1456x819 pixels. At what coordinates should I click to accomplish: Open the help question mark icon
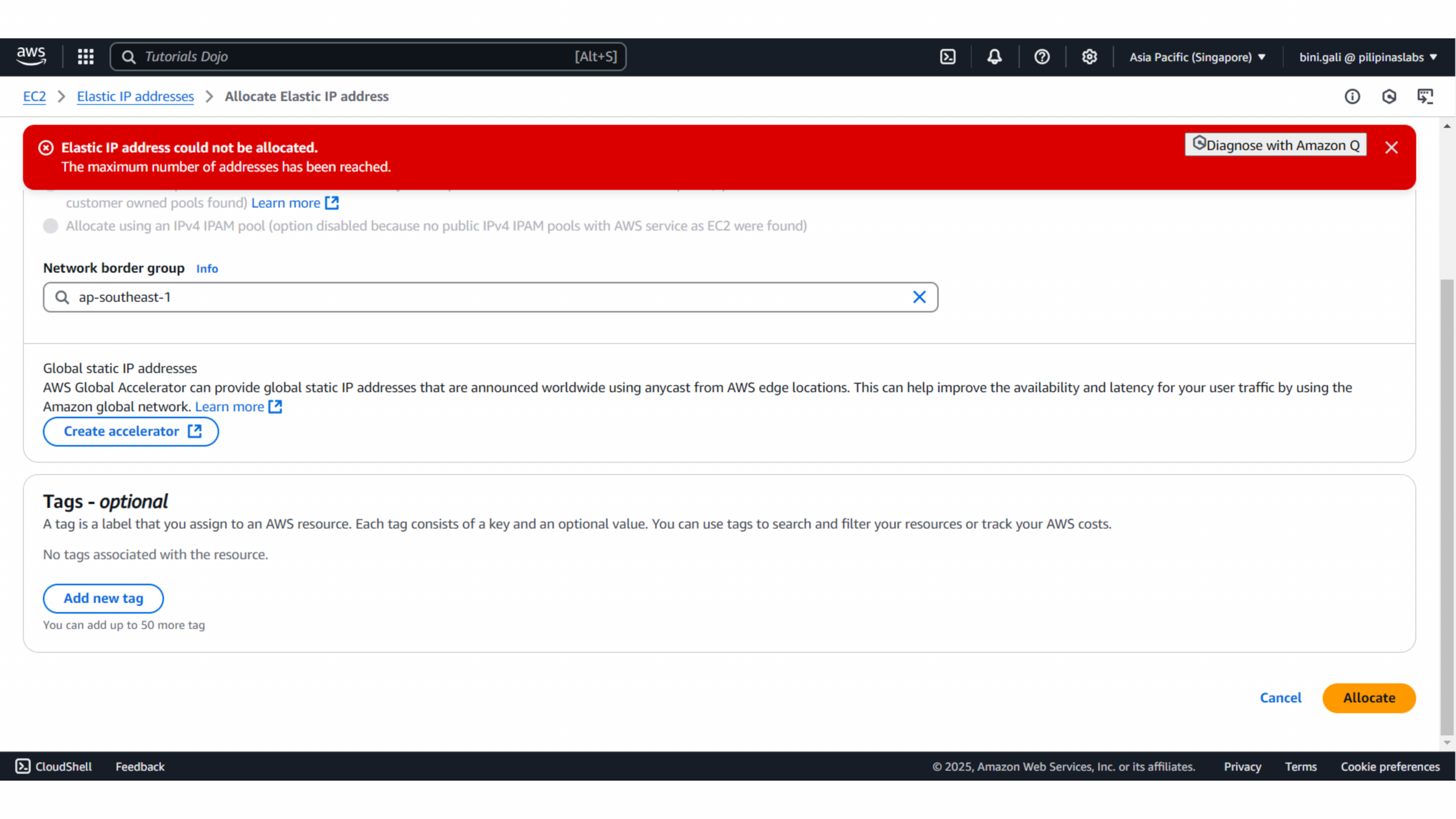(x=1041, y=57)
